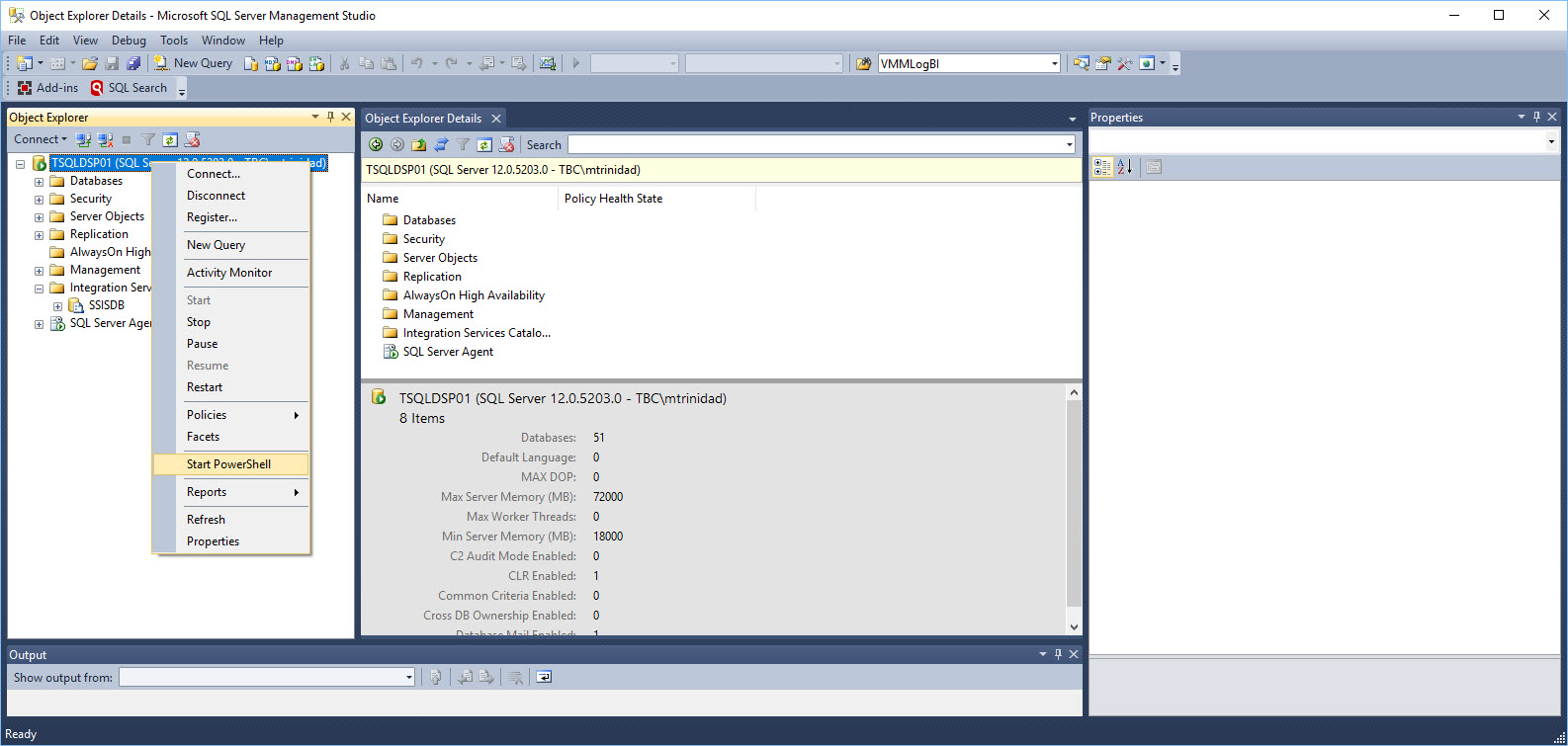
Task: Expand the Databases tree node
Action: point(39,182)
